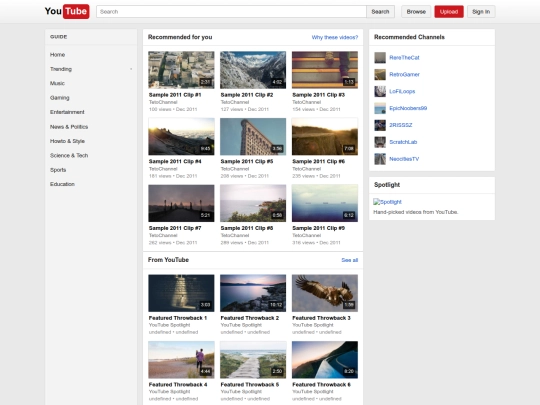This screenshot has height=405, width=540.
Task: Play Featured Throwback 5 thumbnail
Action: 253,360
